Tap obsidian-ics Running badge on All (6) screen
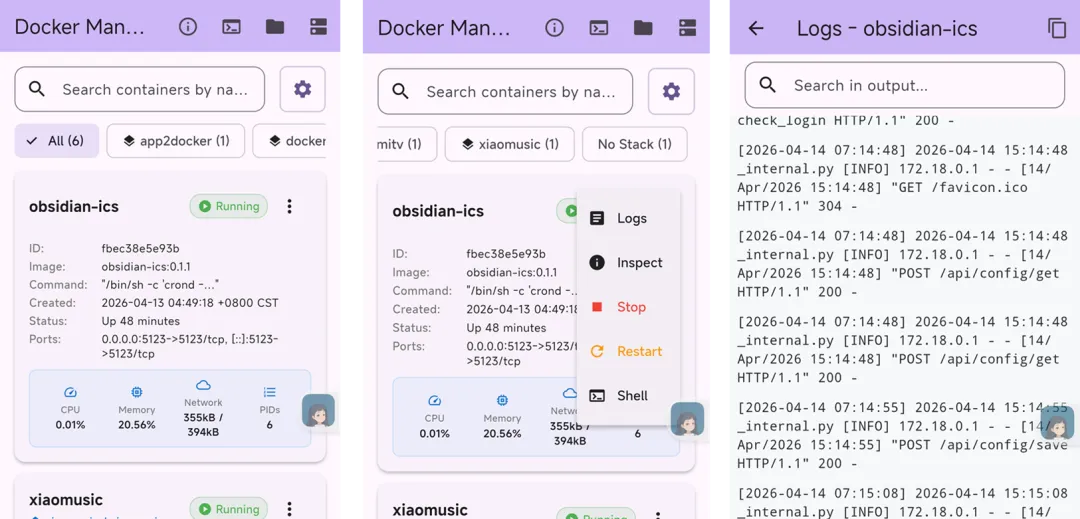This screenshot has width=1080, height=519. coord(229,206)
